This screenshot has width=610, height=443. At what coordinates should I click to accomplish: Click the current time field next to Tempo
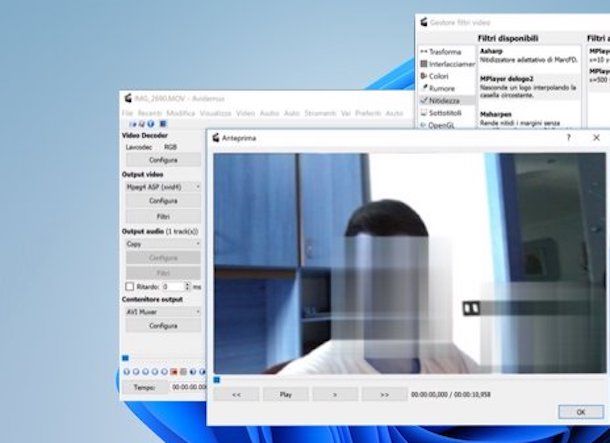pyautogui.click(x=188, y=387)
